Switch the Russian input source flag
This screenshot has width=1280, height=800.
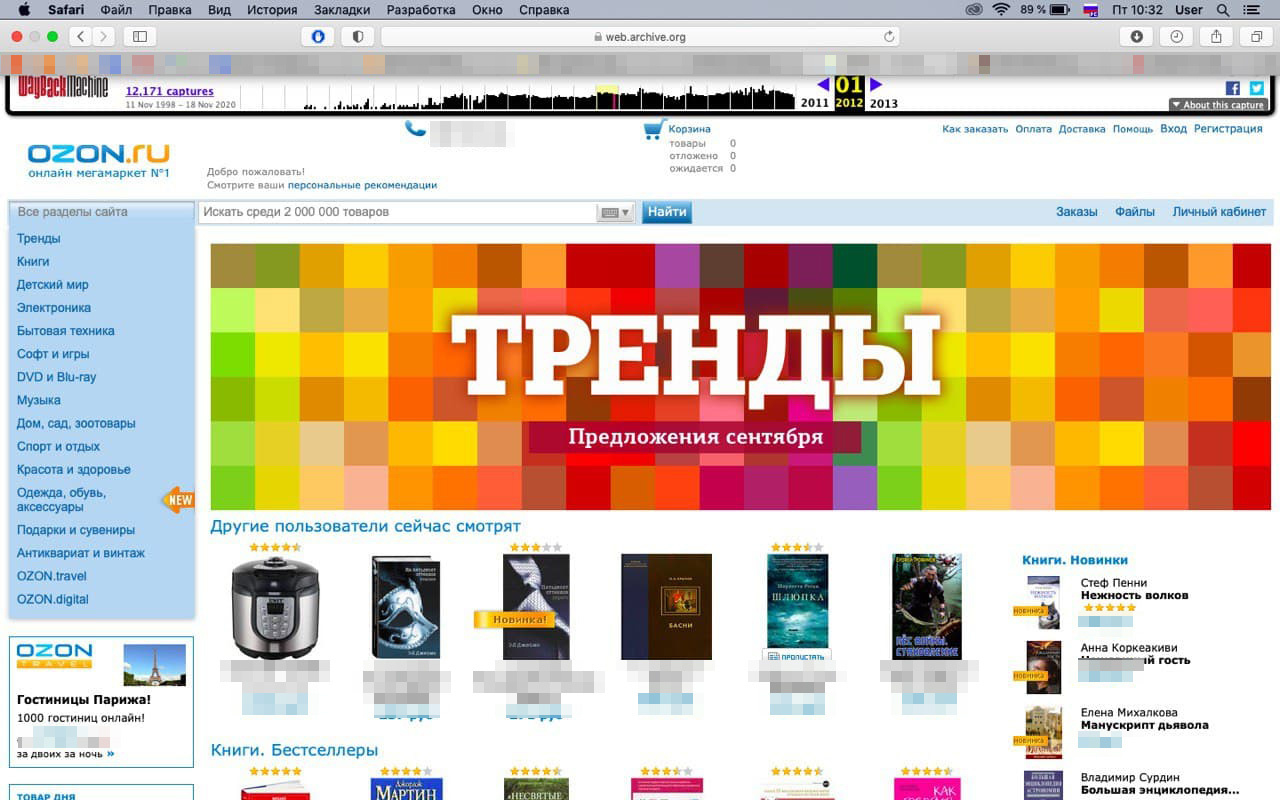[1091, 10]
